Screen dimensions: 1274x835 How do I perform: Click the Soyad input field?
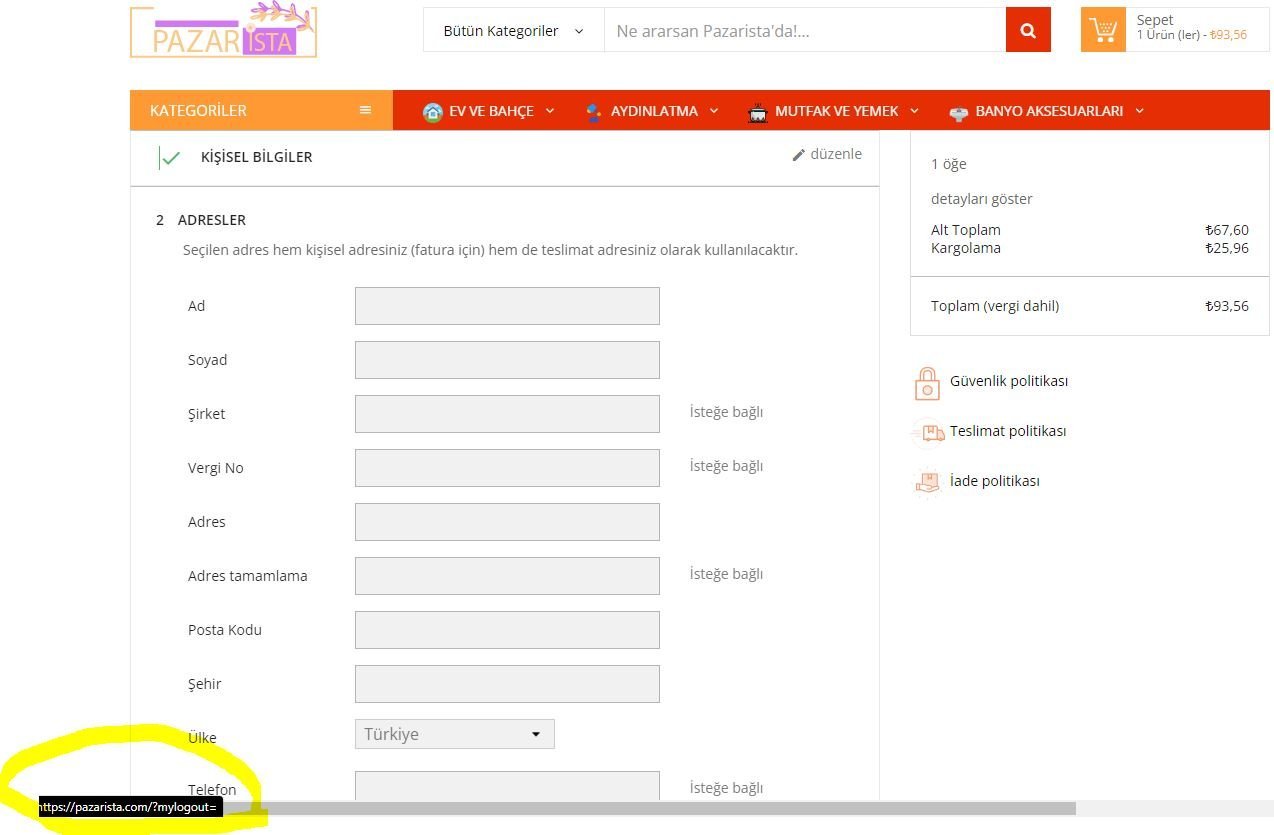(x=507, y=360)
